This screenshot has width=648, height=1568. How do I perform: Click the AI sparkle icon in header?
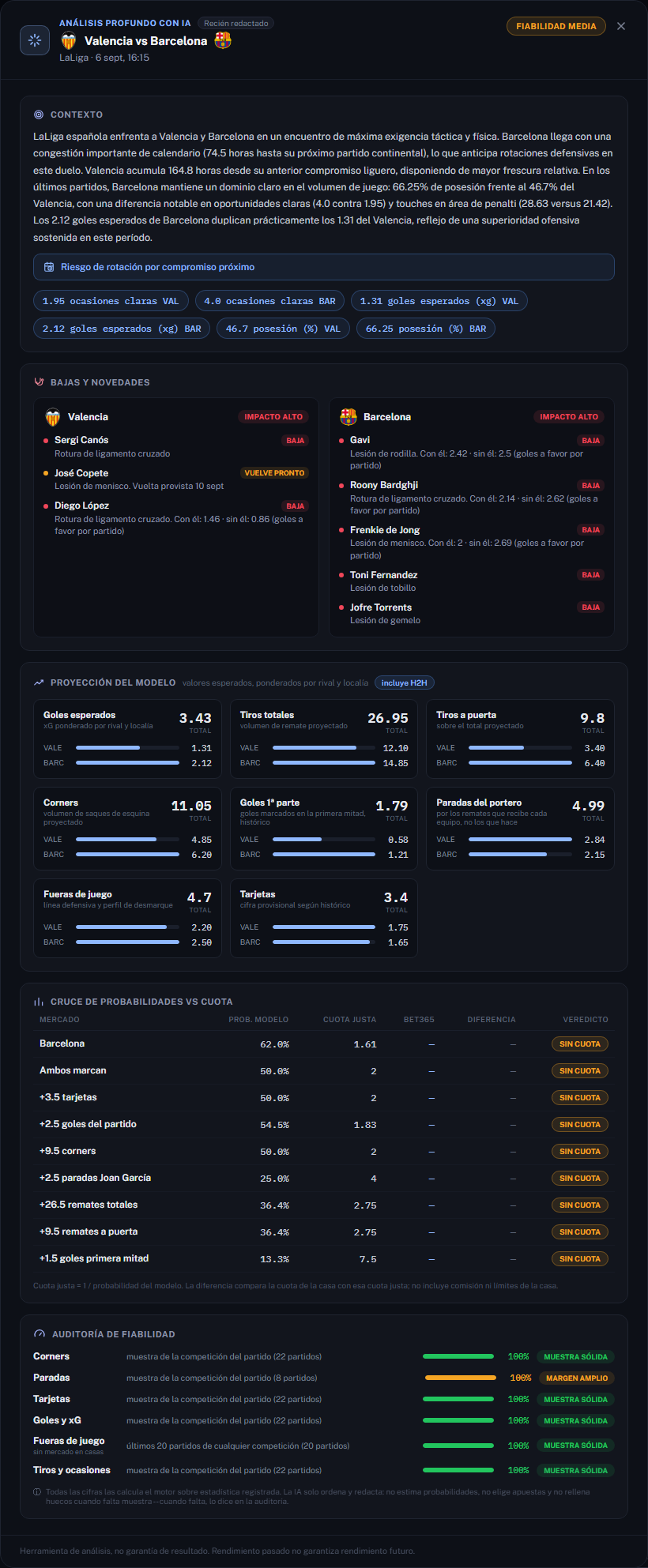pyautogui.click(x=35, y=40)
